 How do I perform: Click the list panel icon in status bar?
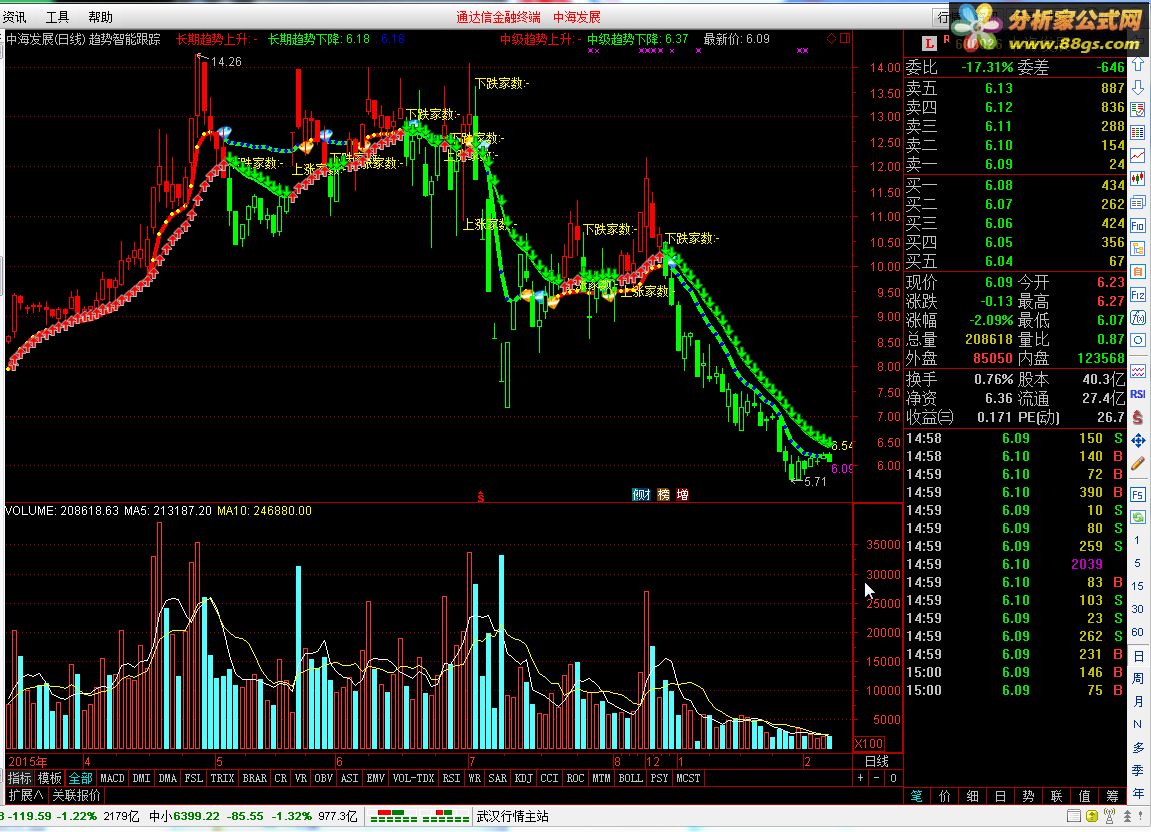[x=1074, y=816]
